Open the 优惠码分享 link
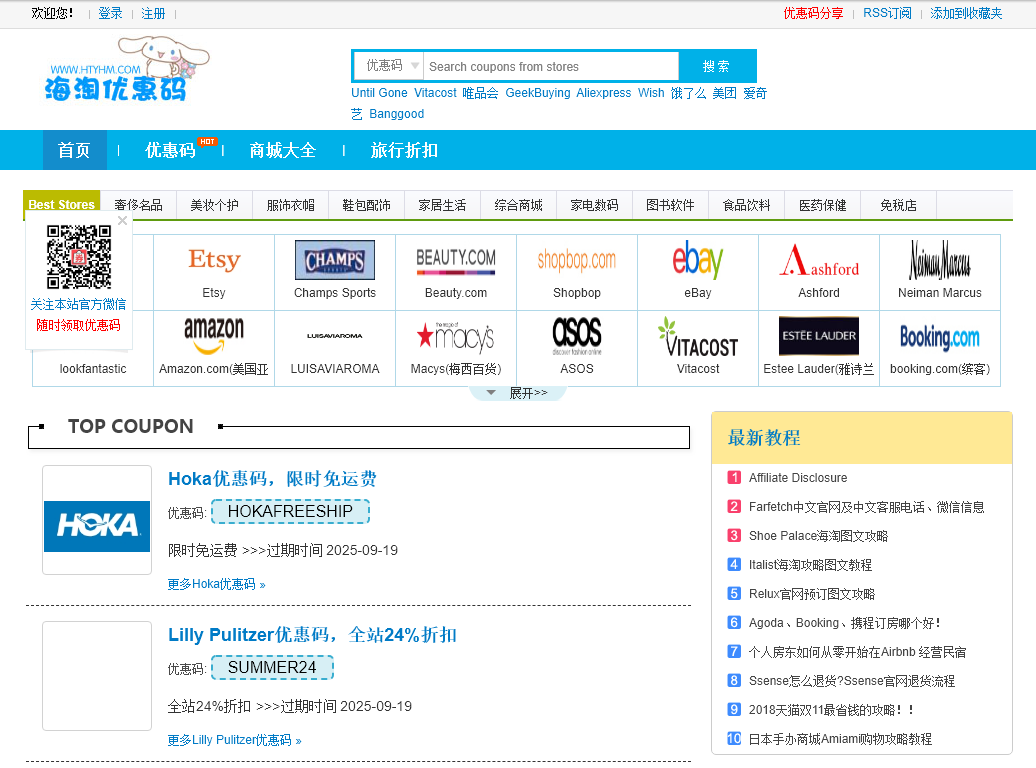The image size is (1036, 768). tap(813, 13)
